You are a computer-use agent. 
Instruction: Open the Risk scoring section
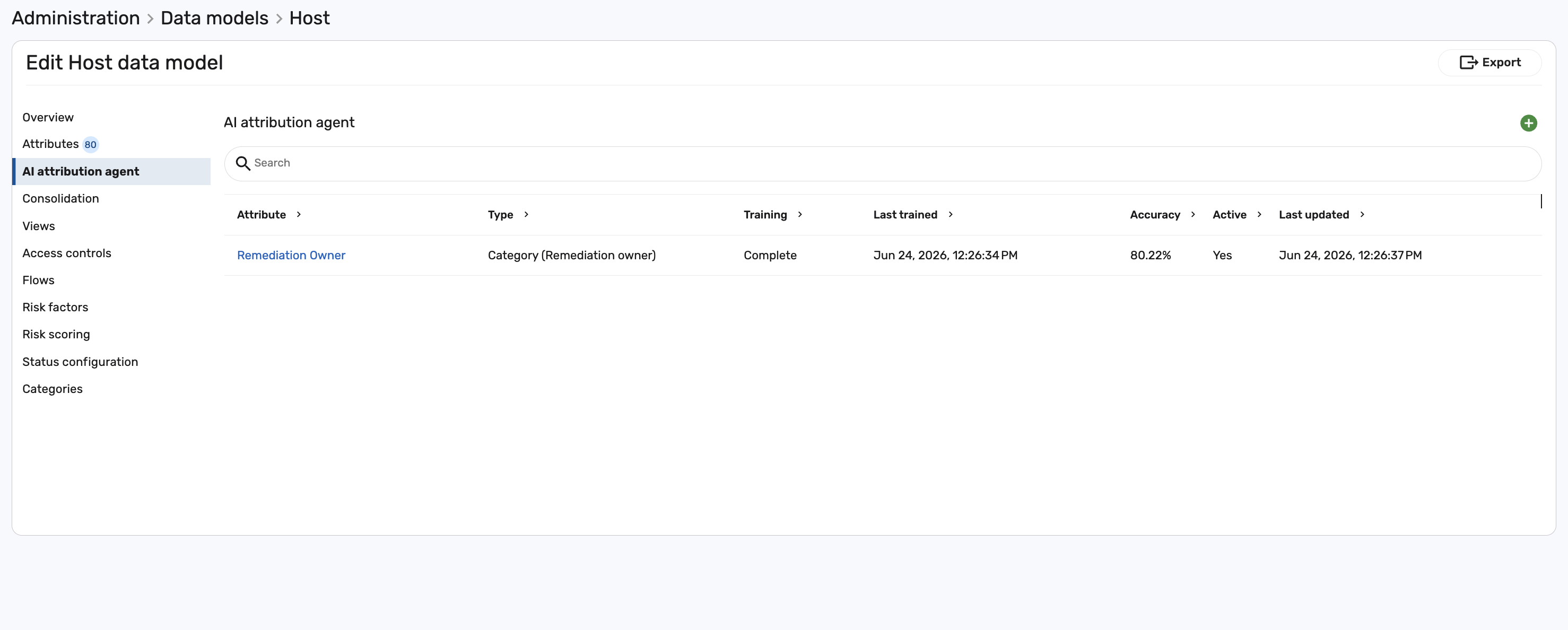(56, 334)
